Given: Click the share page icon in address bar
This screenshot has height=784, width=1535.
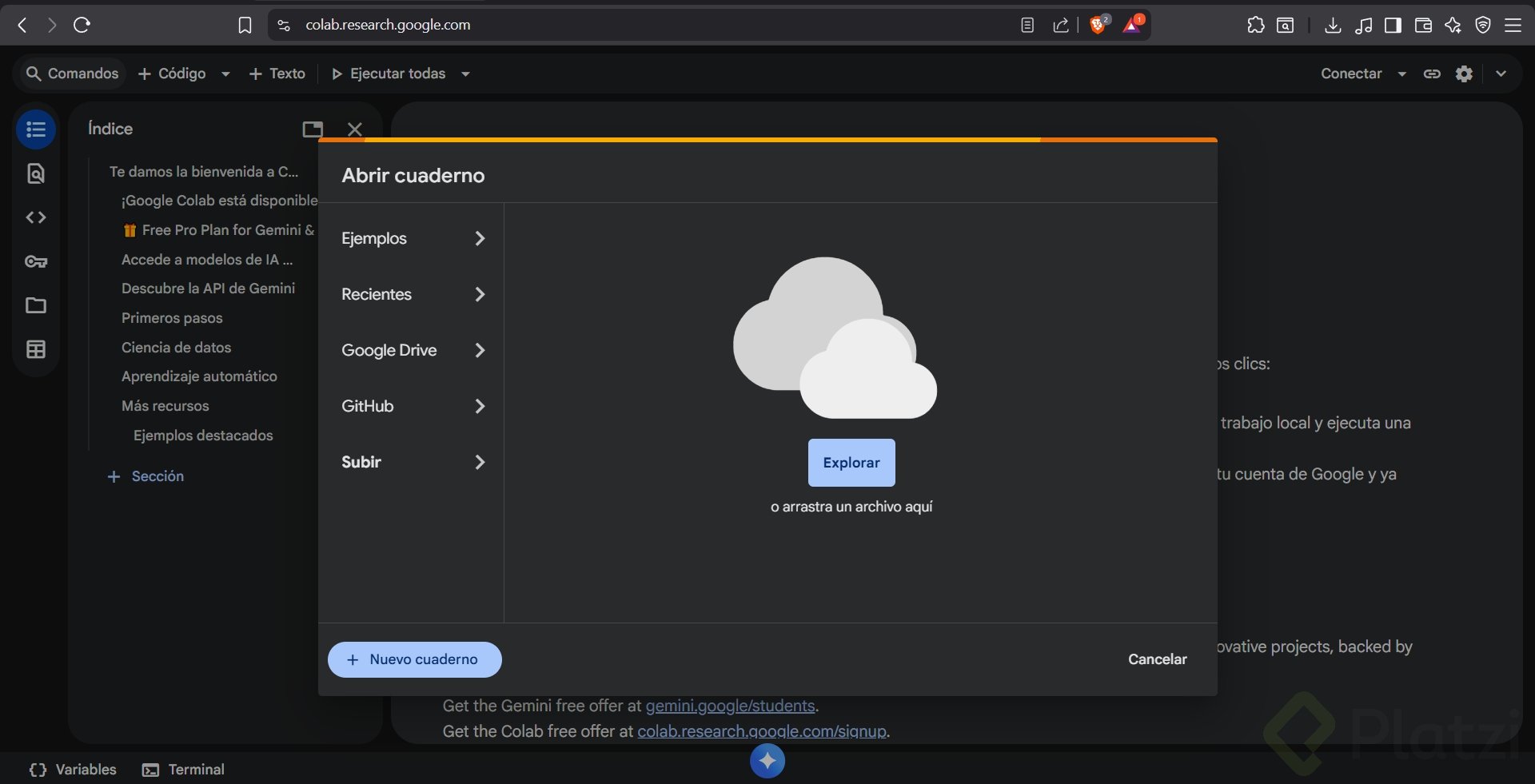Looking at the screenshot, I should [1061, 26].
